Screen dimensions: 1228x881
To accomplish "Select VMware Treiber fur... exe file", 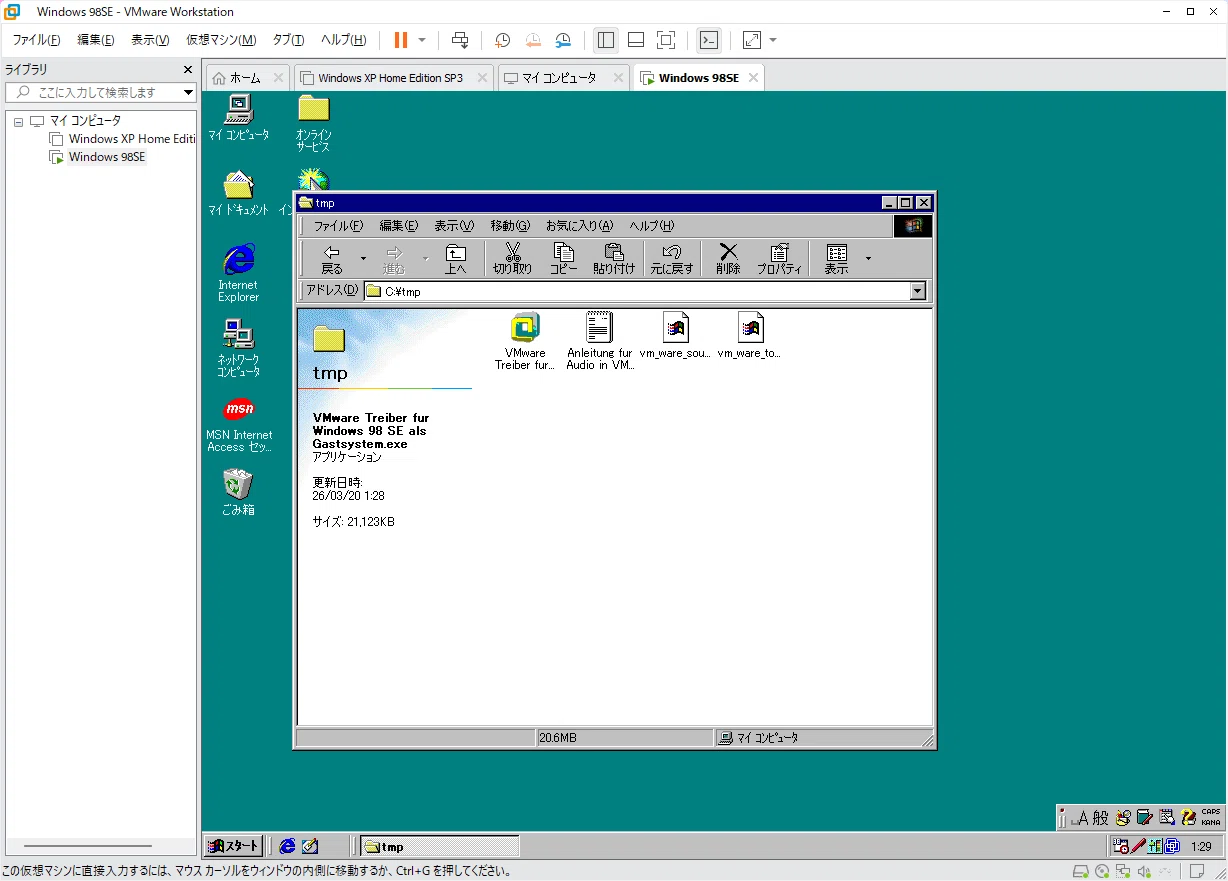I will pos(525,341).
